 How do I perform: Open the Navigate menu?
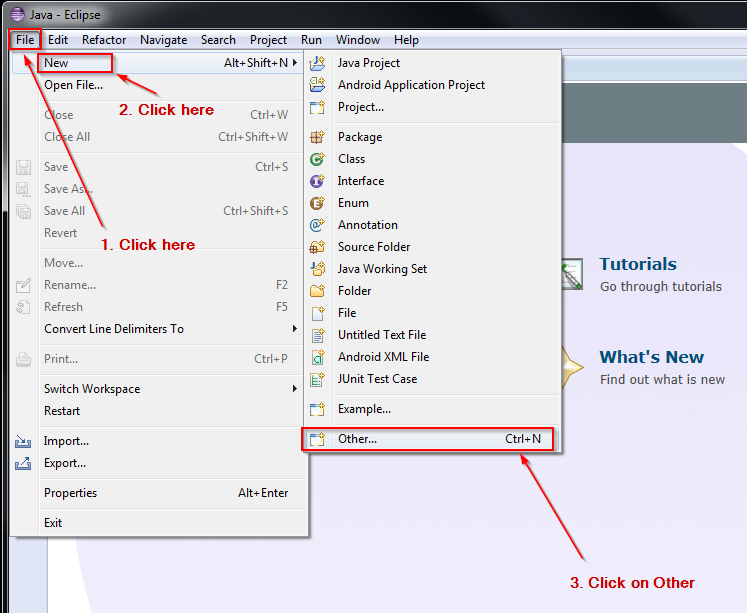tap(163, 40)
